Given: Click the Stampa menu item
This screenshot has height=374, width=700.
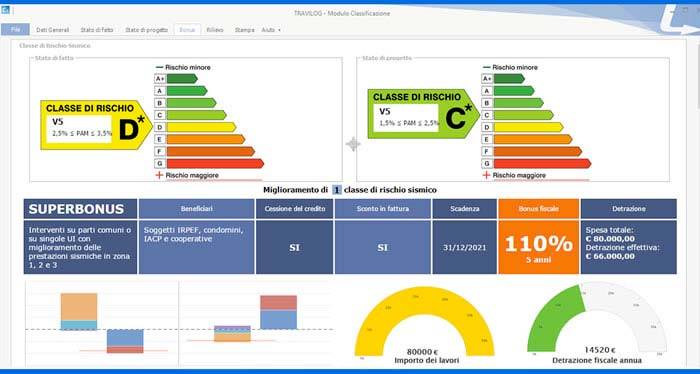Looking at the screenshot, I should point(245,30).
